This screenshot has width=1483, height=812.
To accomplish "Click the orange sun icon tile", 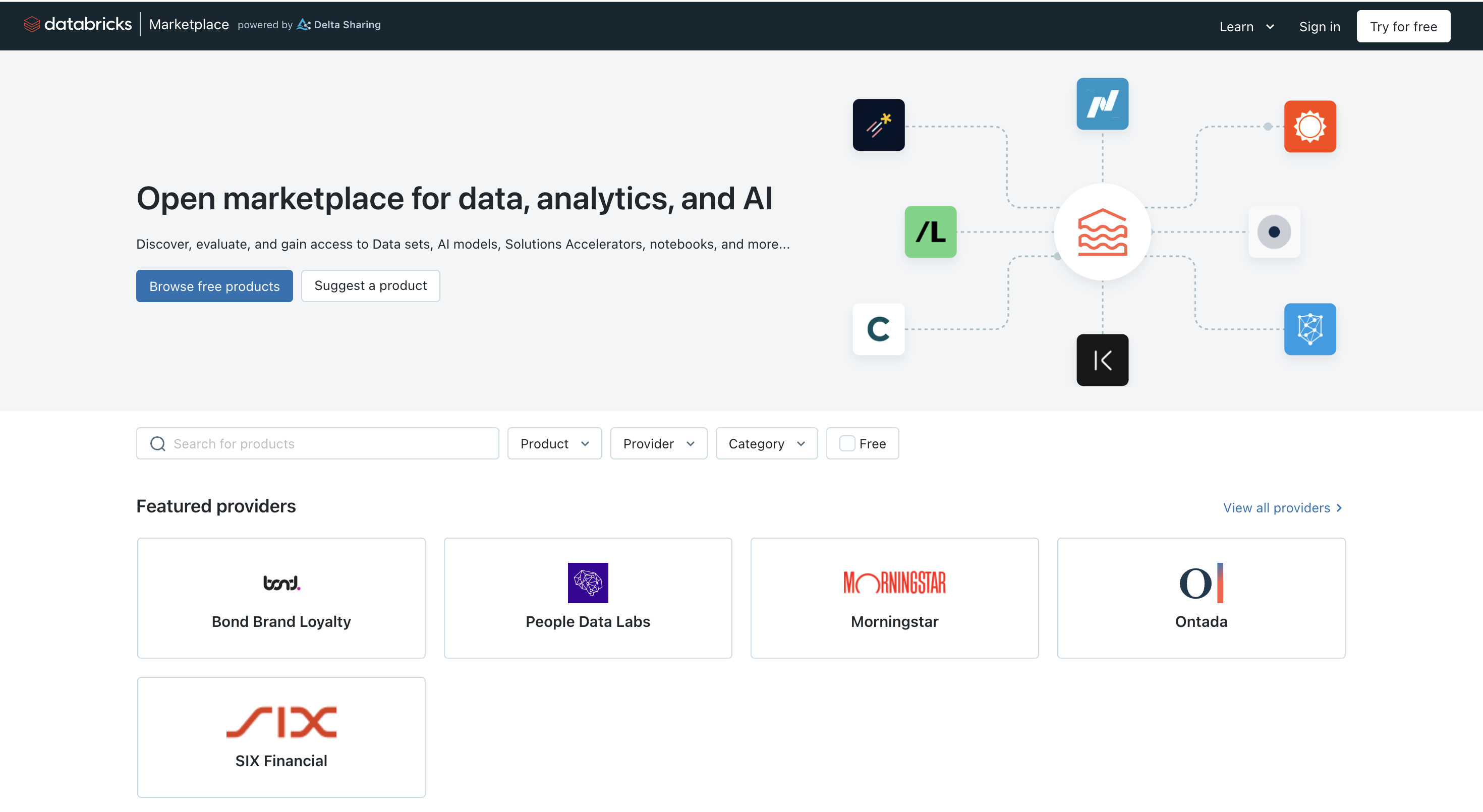I will 1309,127.
